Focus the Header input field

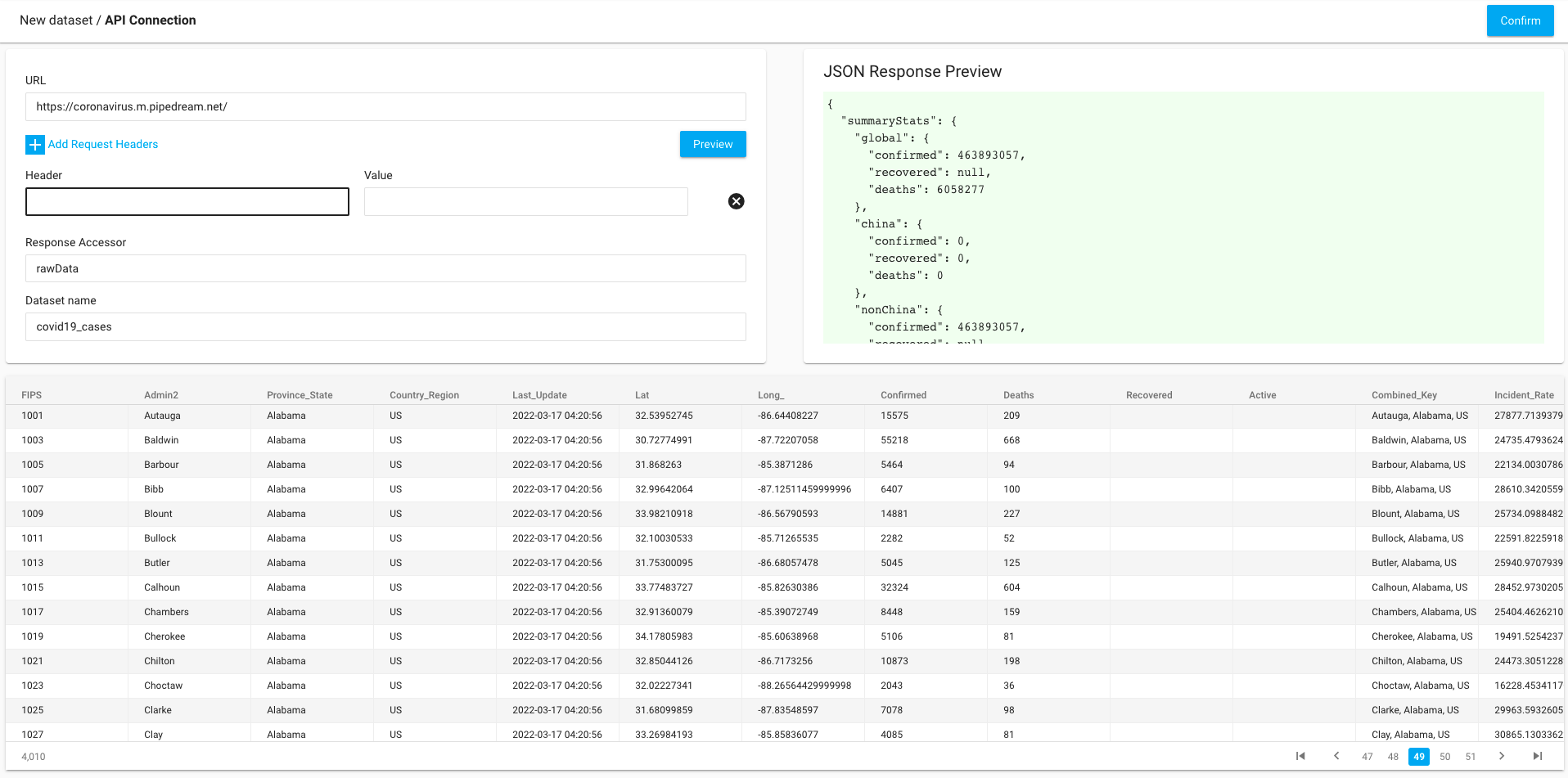click(x=187, y=201)
